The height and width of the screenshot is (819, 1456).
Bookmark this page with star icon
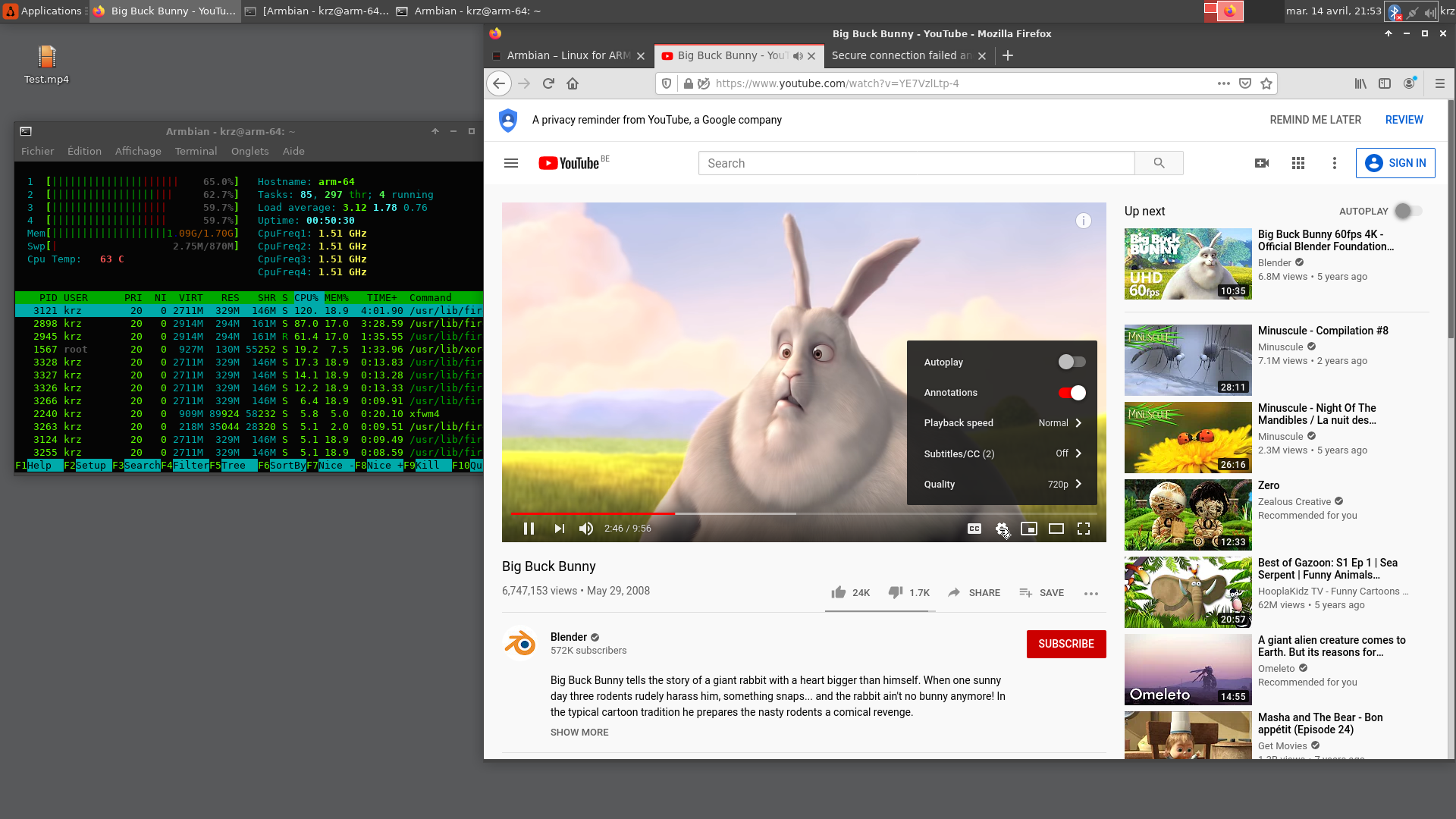(1266, 83)
